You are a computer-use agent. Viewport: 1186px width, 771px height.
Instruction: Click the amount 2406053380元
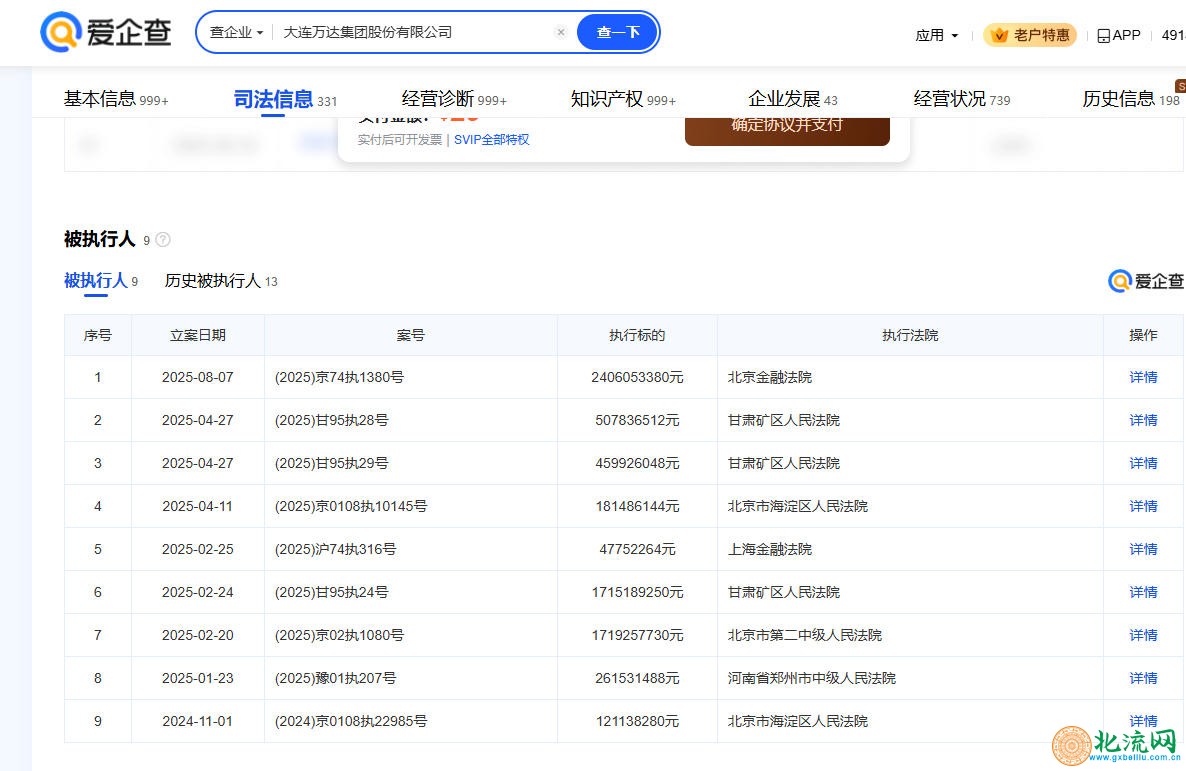[637, 377]
